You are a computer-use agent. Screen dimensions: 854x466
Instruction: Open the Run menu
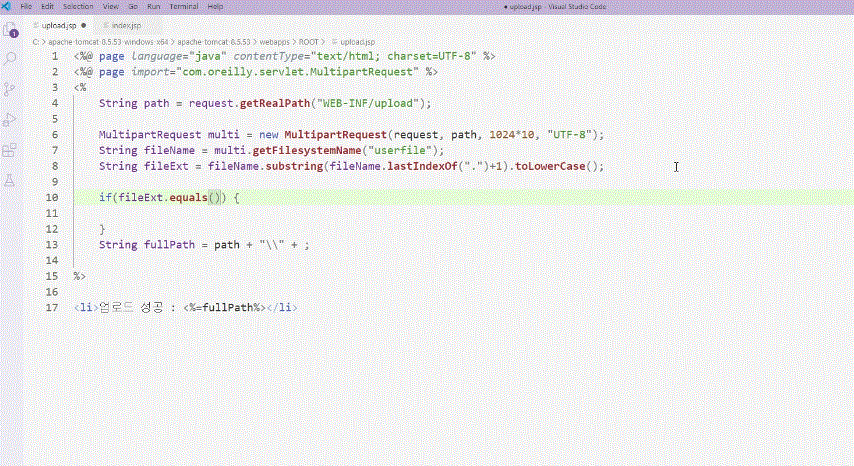coord(154,7)
